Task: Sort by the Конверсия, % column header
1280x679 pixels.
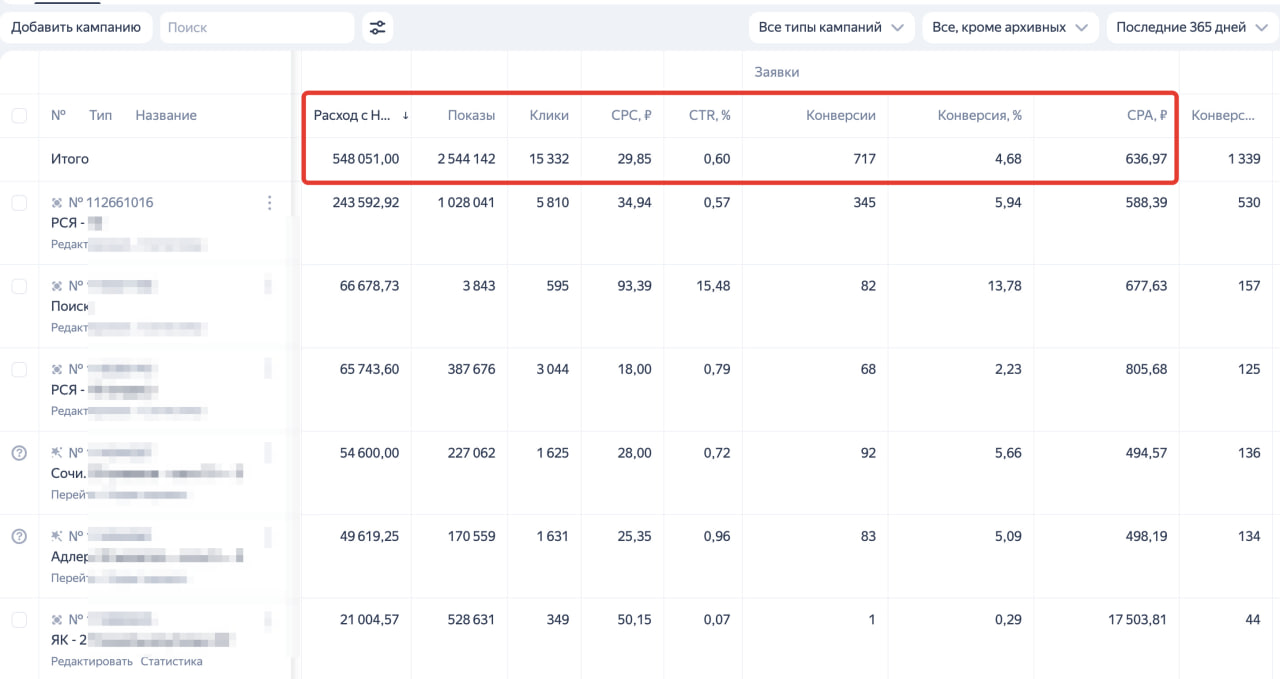Action: (x=980, y=116)
